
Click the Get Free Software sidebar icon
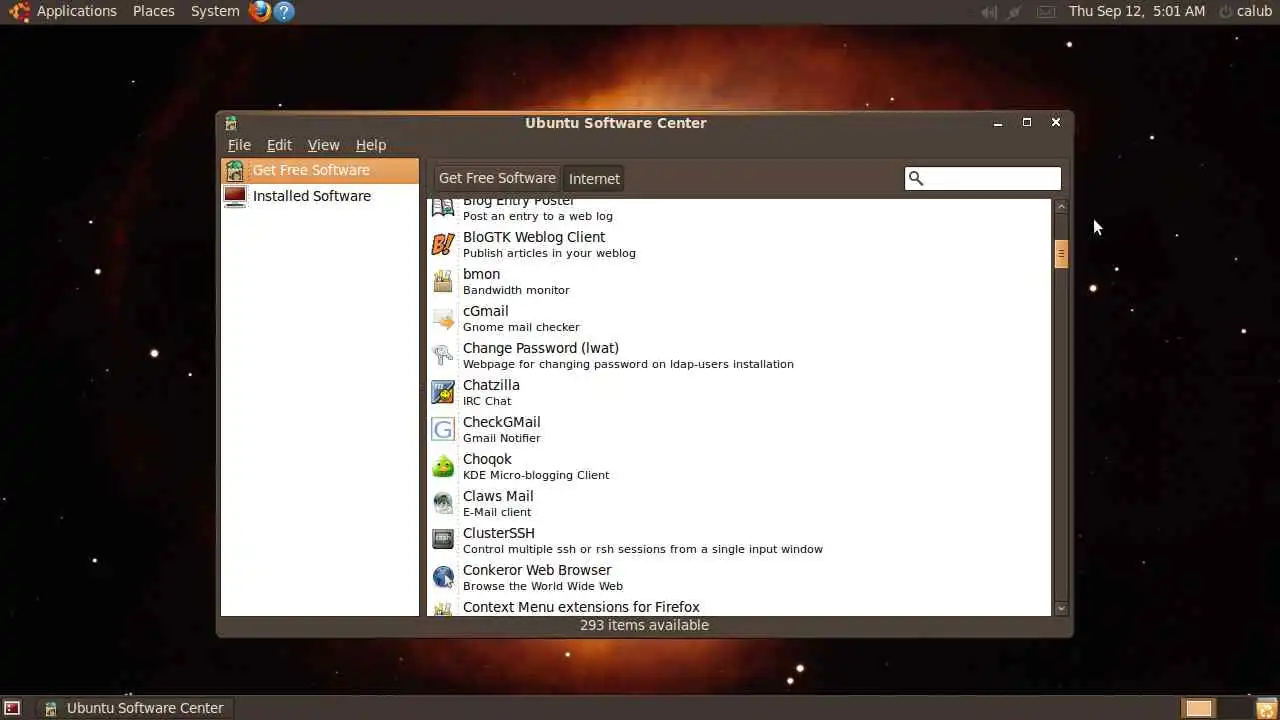[x=235, y=170]
